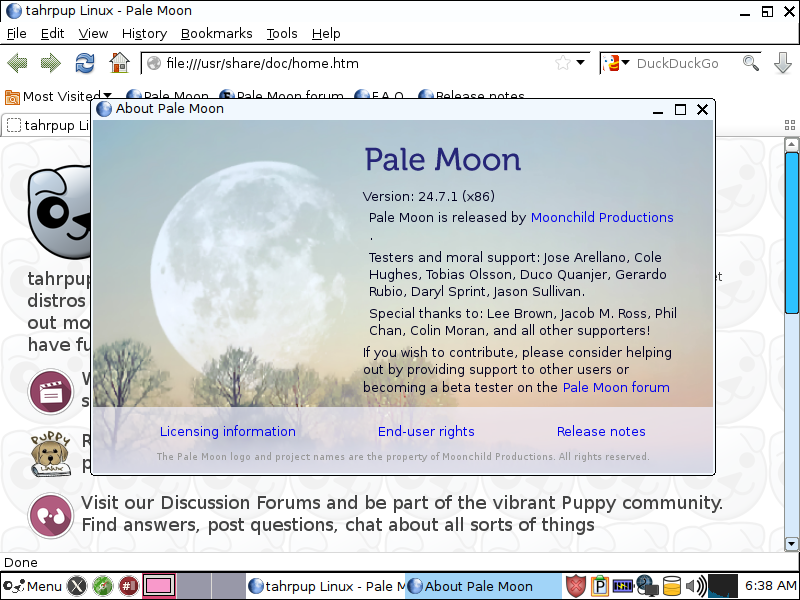Reload the current page
The height and width of the screenshot is (600, 800).
click(x=85, y=63)
